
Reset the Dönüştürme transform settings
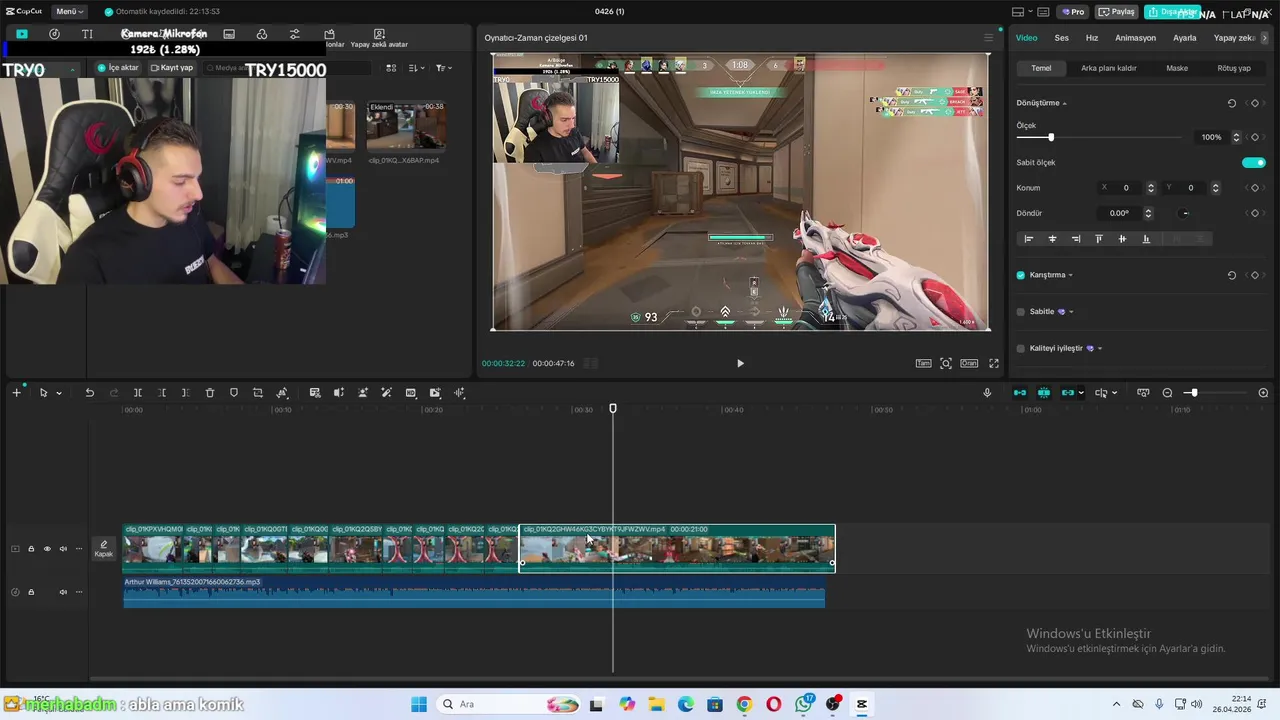[x=1232, y=103]
